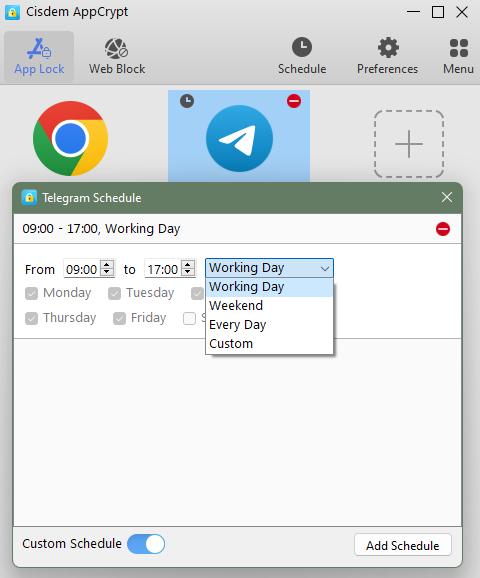Choose Custom from dropdown list
The height and width of the screenshot is (578, 480).
click(x=269, y=344)
